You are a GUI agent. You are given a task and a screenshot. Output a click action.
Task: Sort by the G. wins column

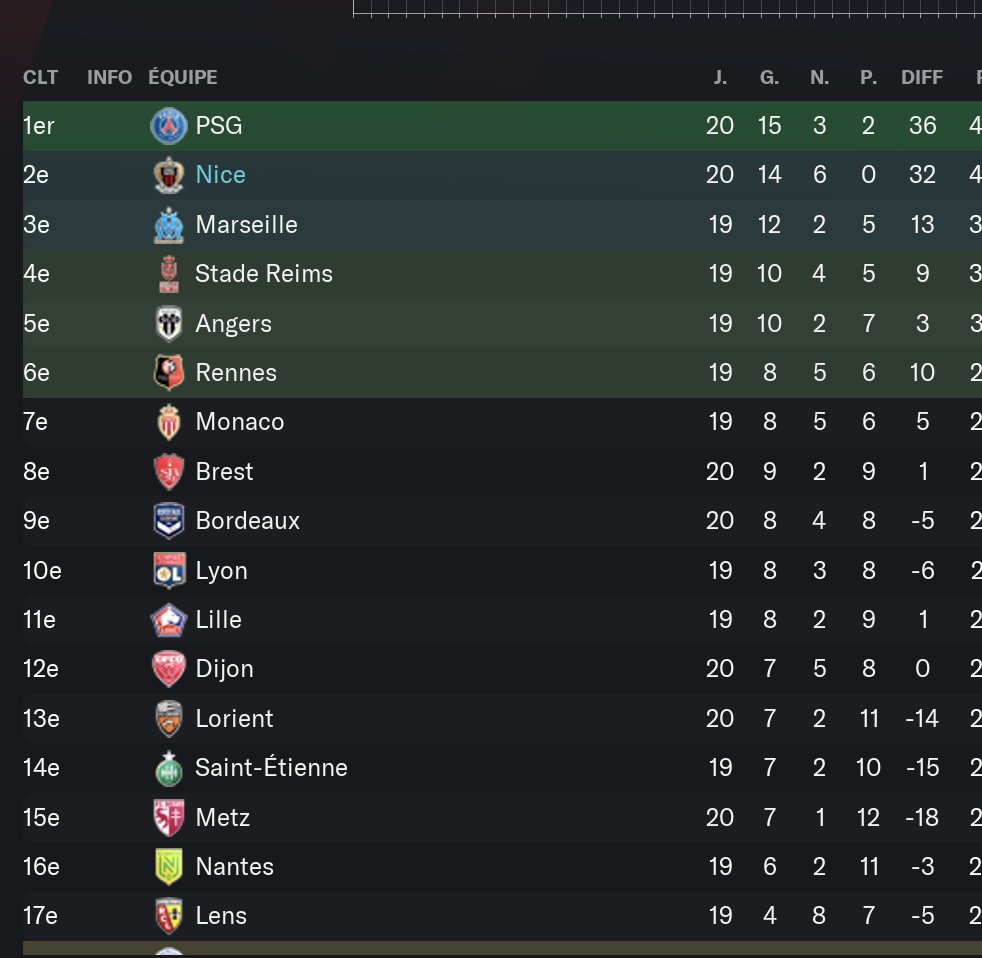click(770, 77)
